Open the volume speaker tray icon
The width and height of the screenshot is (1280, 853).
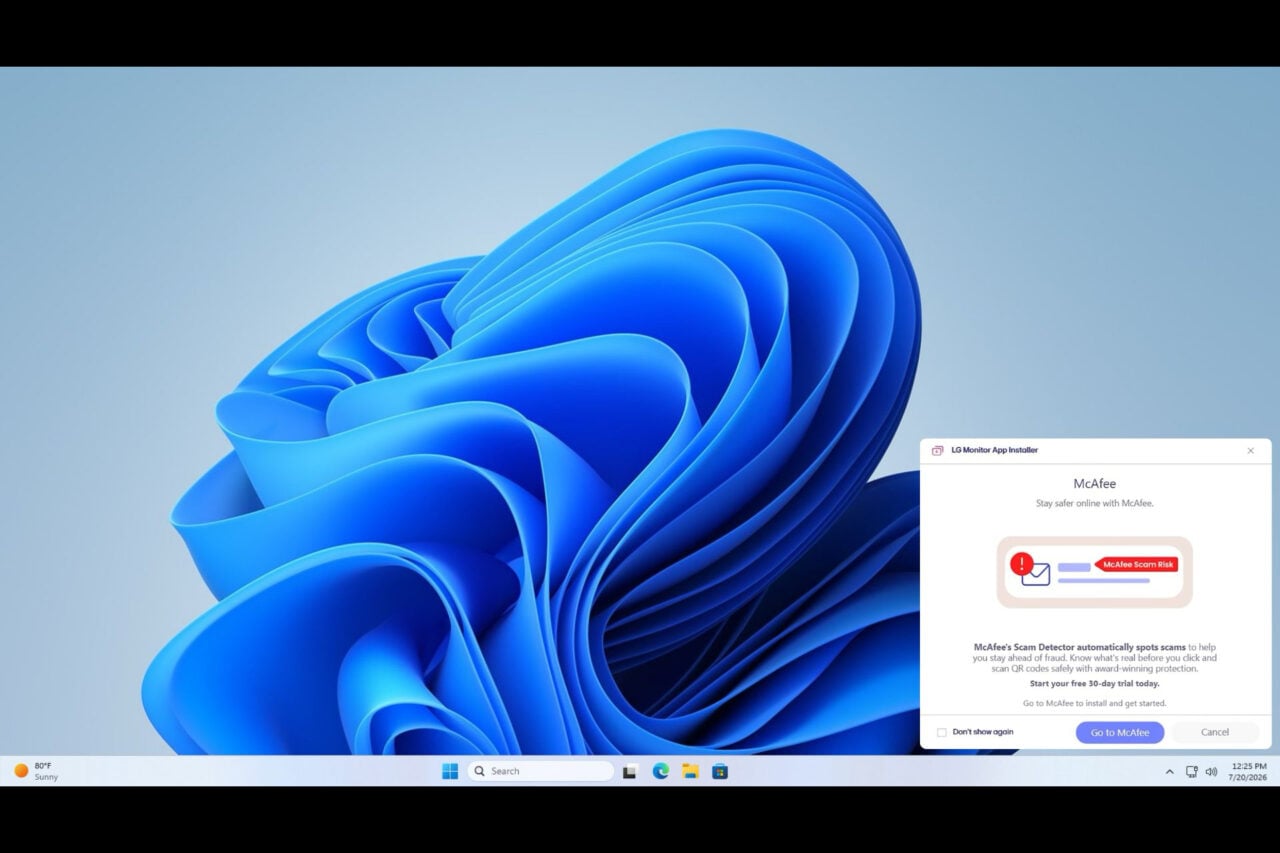[x=1211, y=772]
